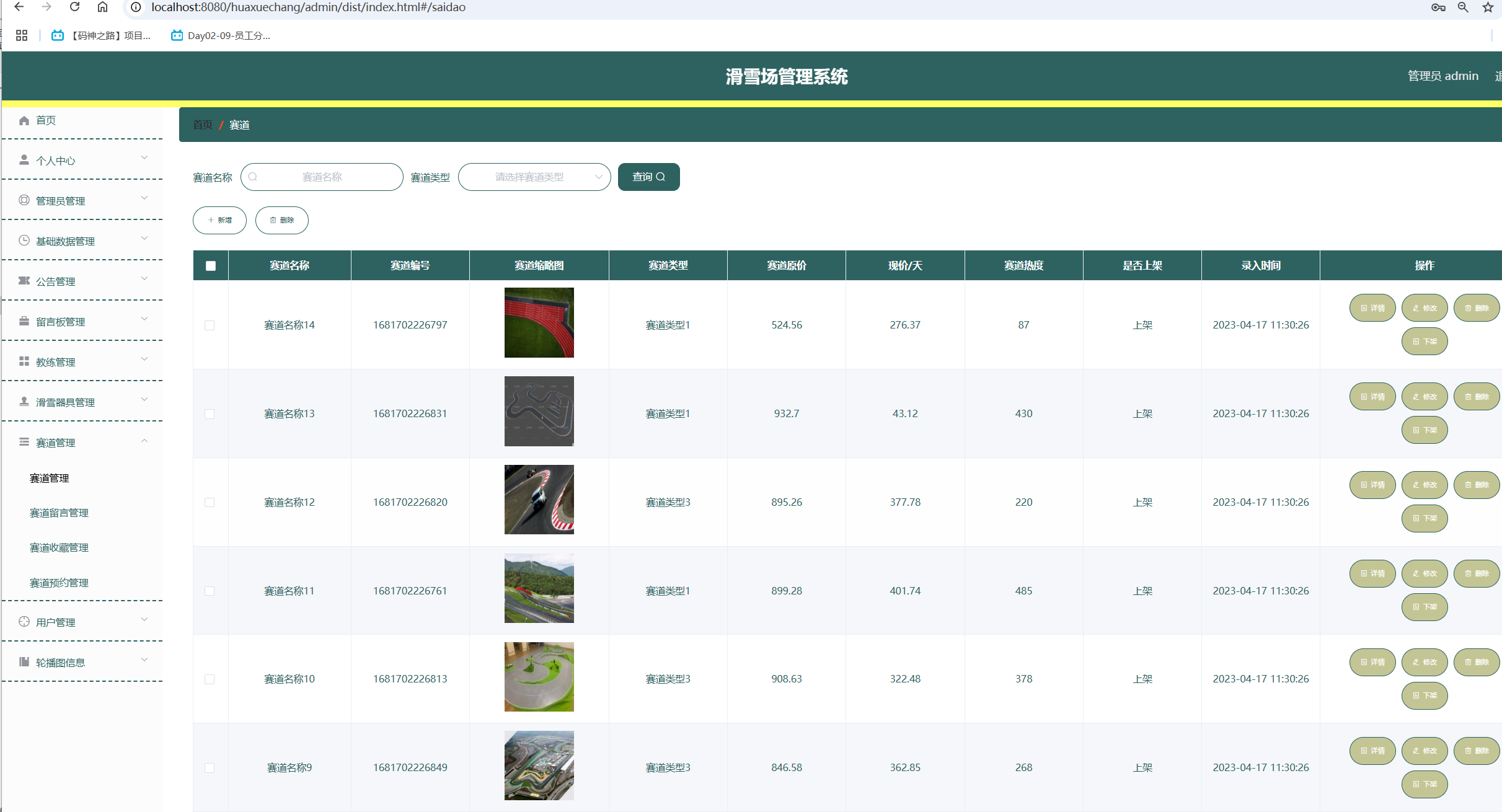Open 赛道留言管理 submenu item
This screenshot has height=812, width=1502.
60,513
